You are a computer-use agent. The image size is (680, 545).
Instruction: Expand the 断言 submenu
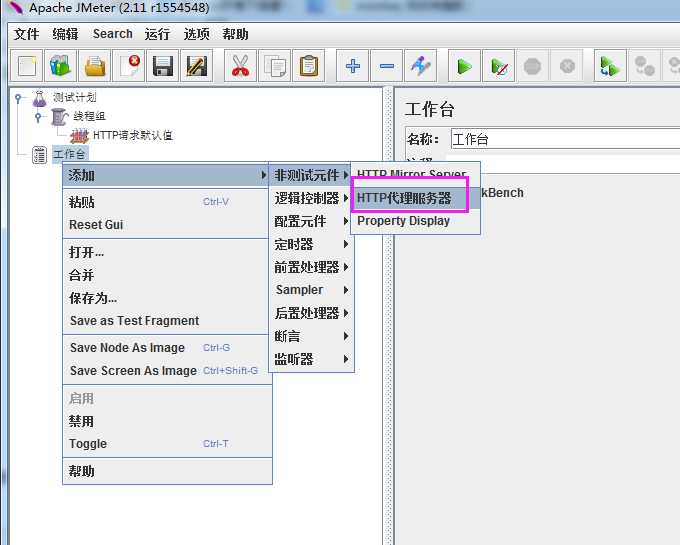point(311,336)
